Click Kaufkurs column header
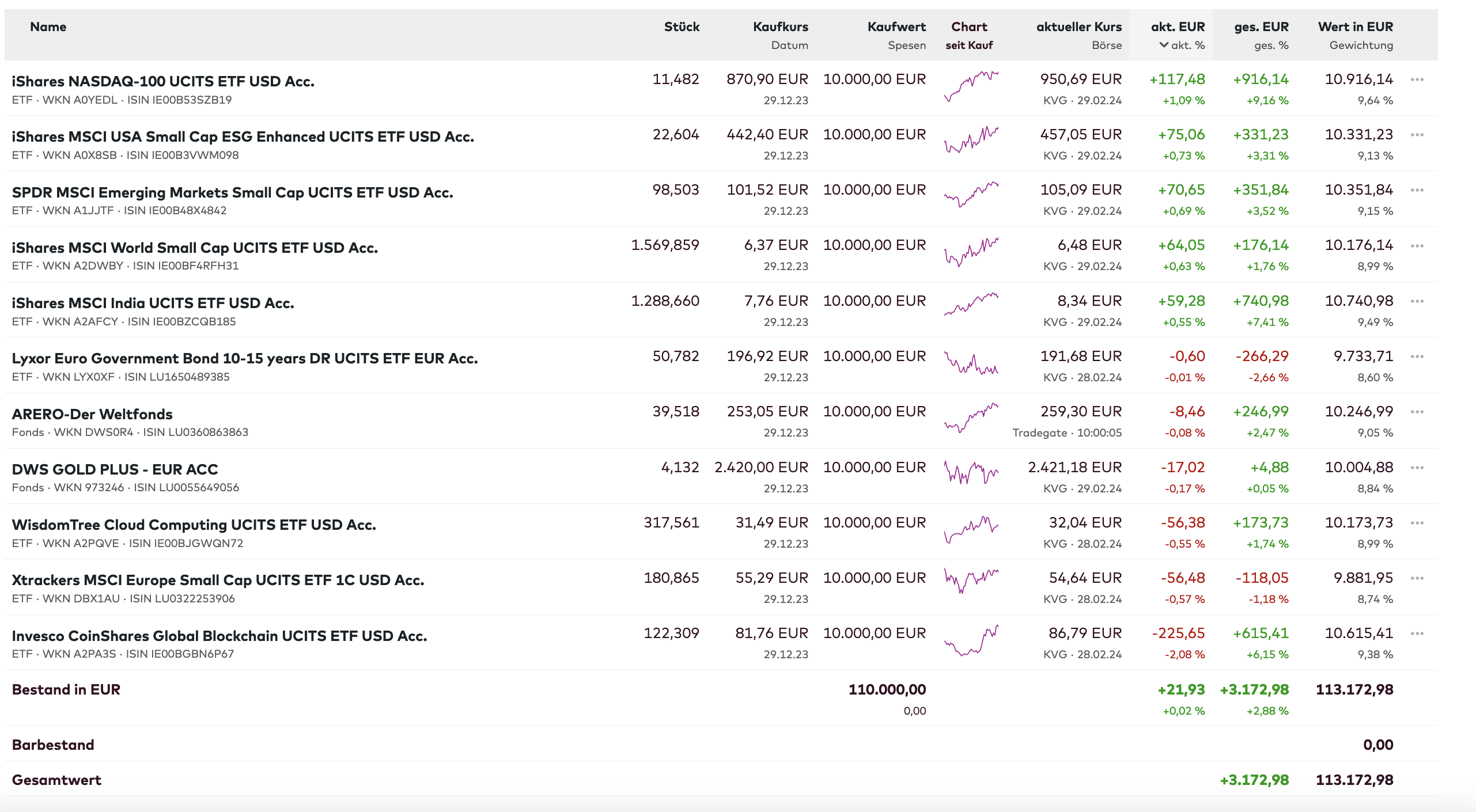The image size is (1476, 812). tap(780, 26)
